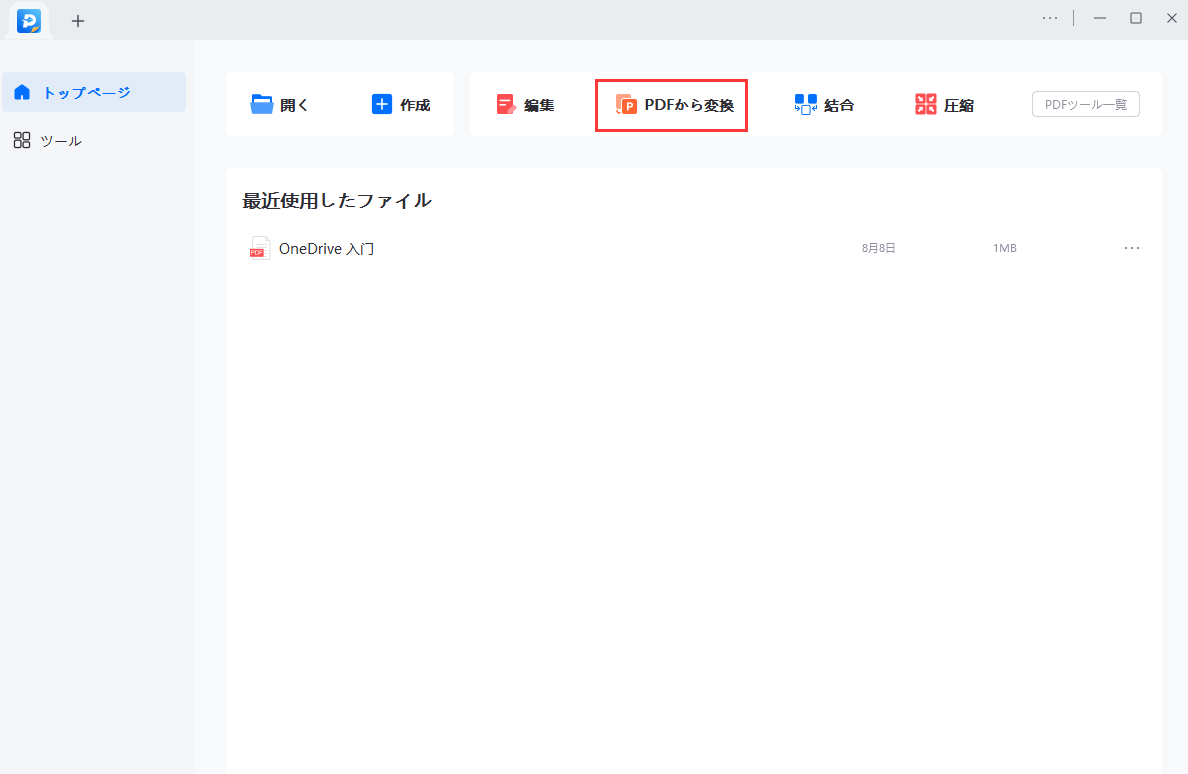Select the 結合 merge tool
Viewport: 1188px width, 774px height.
click(x=824, y=104)
